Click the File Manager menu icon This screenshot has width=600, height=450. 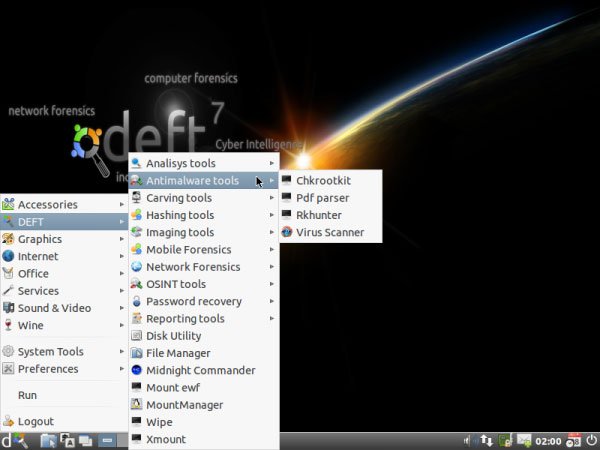[x=137, y=353]
